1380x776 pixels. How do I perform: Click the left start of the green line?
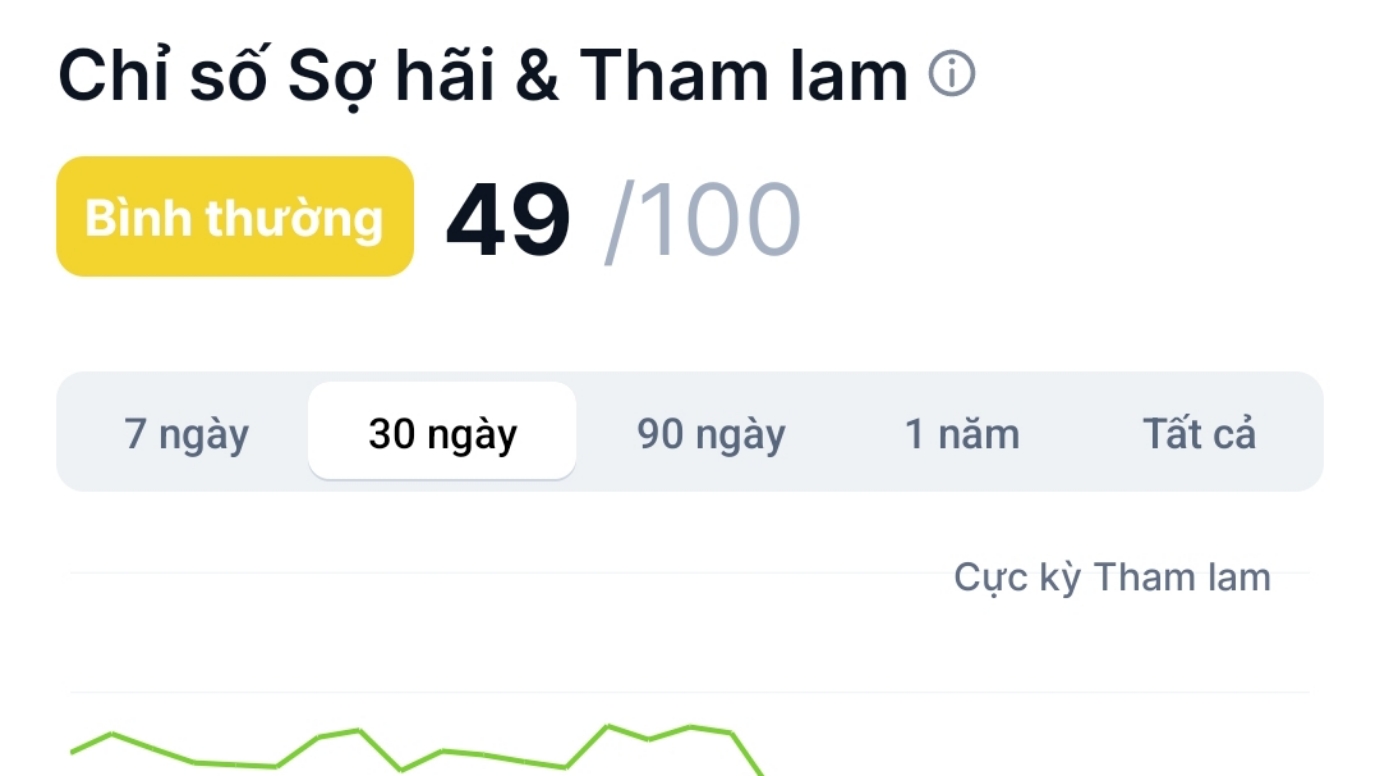click(x=73, y=751)
